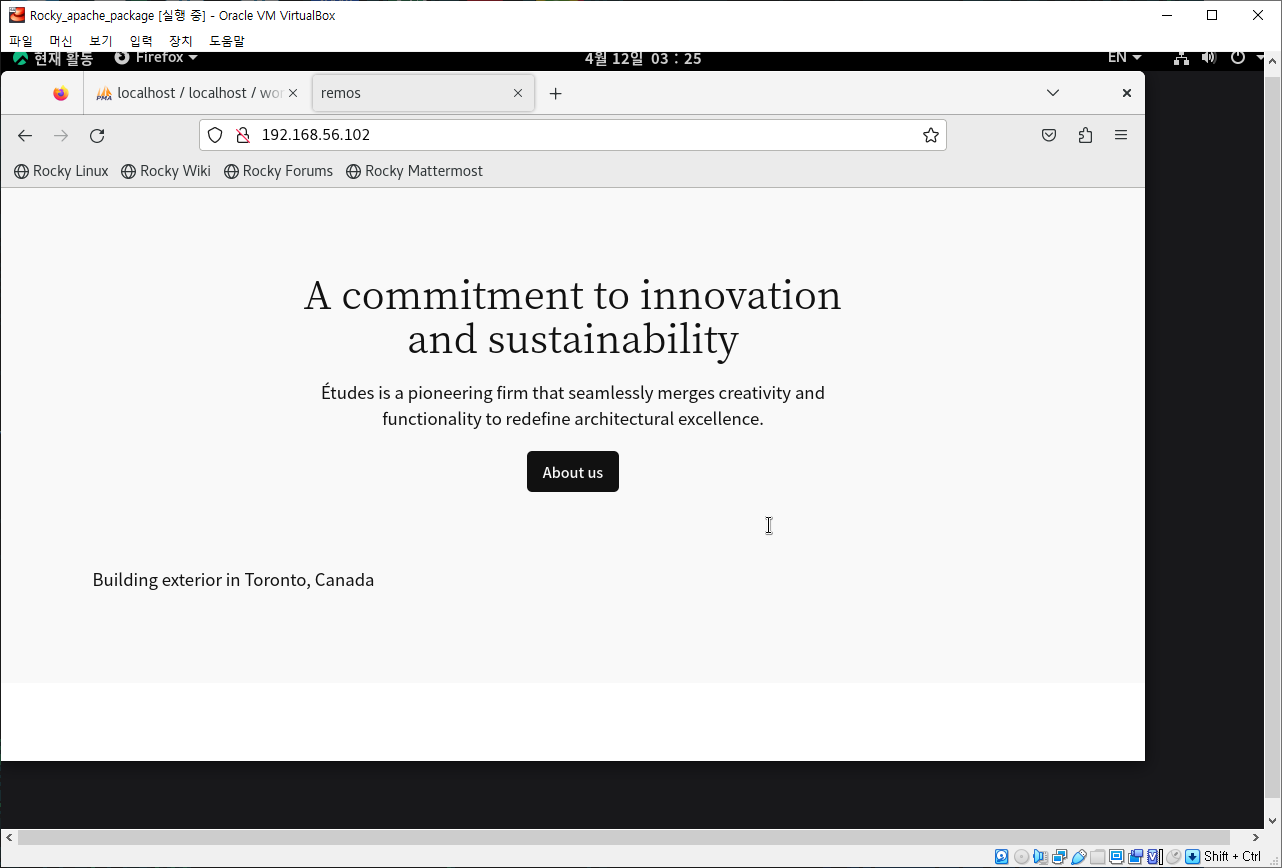Open a new tab with plus button
This screenshot has height=868, width=1282.
tap(556, 93)
